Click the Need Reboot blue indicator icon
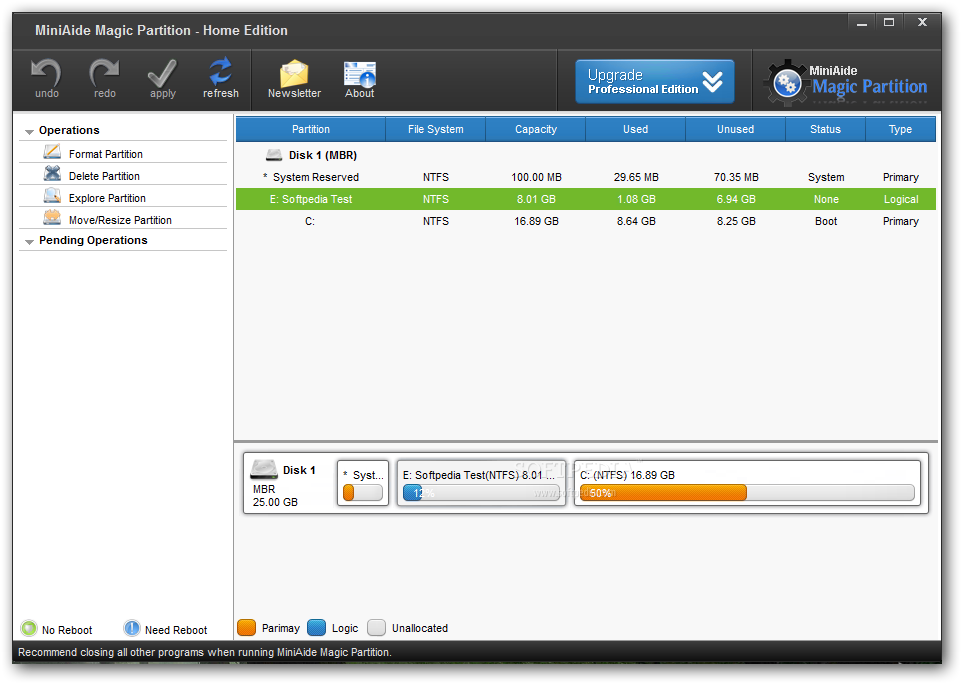This screenshot has width=962, height=684. coord(131,628)
